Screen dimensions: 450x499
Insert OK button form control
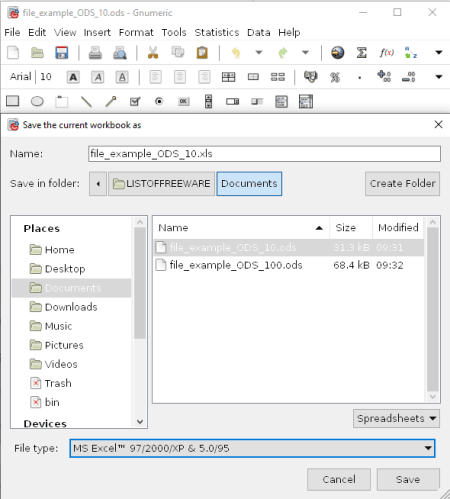[184, 101]
